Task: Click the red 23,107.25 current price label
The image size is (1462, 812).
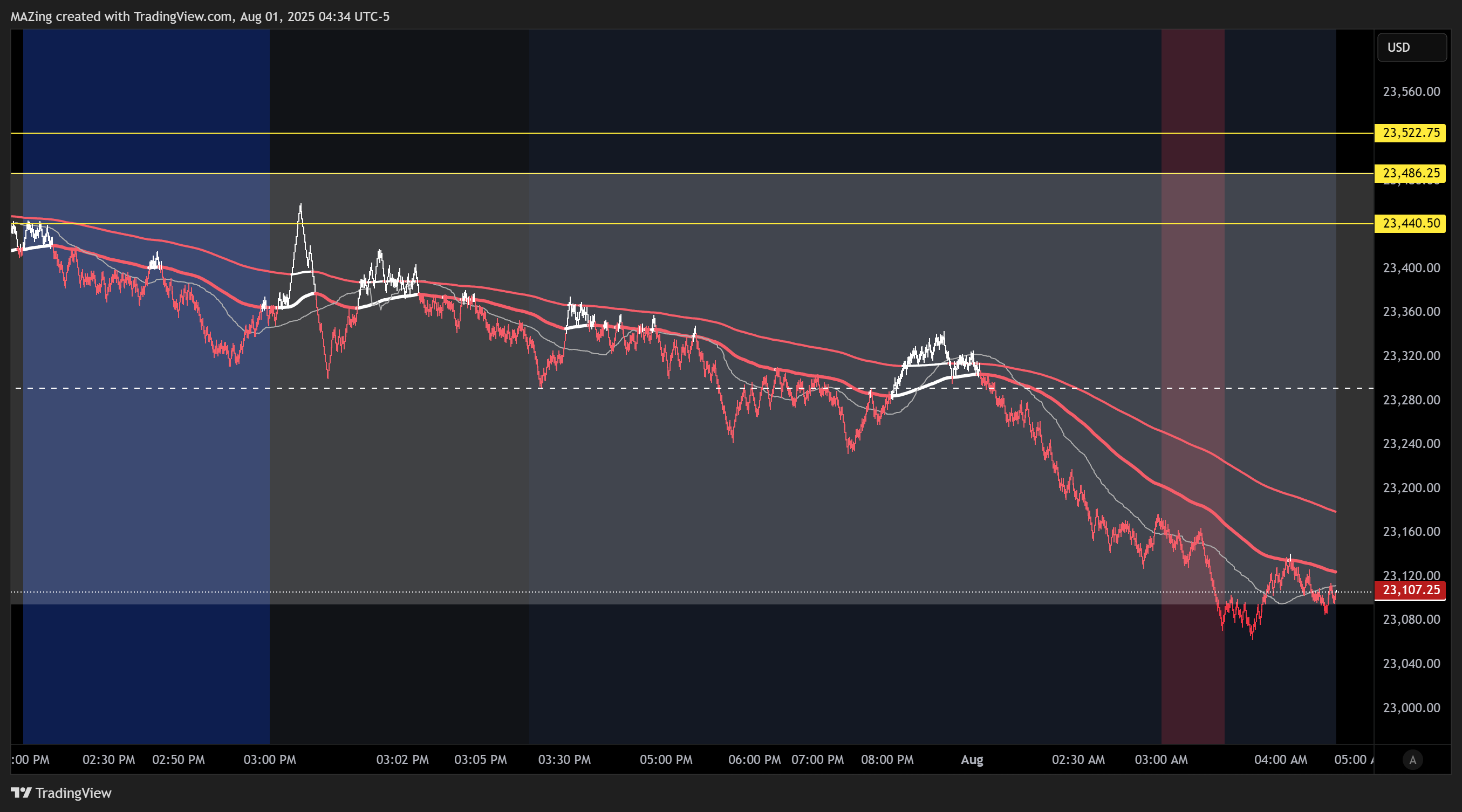Action: tap(1410, 590)
